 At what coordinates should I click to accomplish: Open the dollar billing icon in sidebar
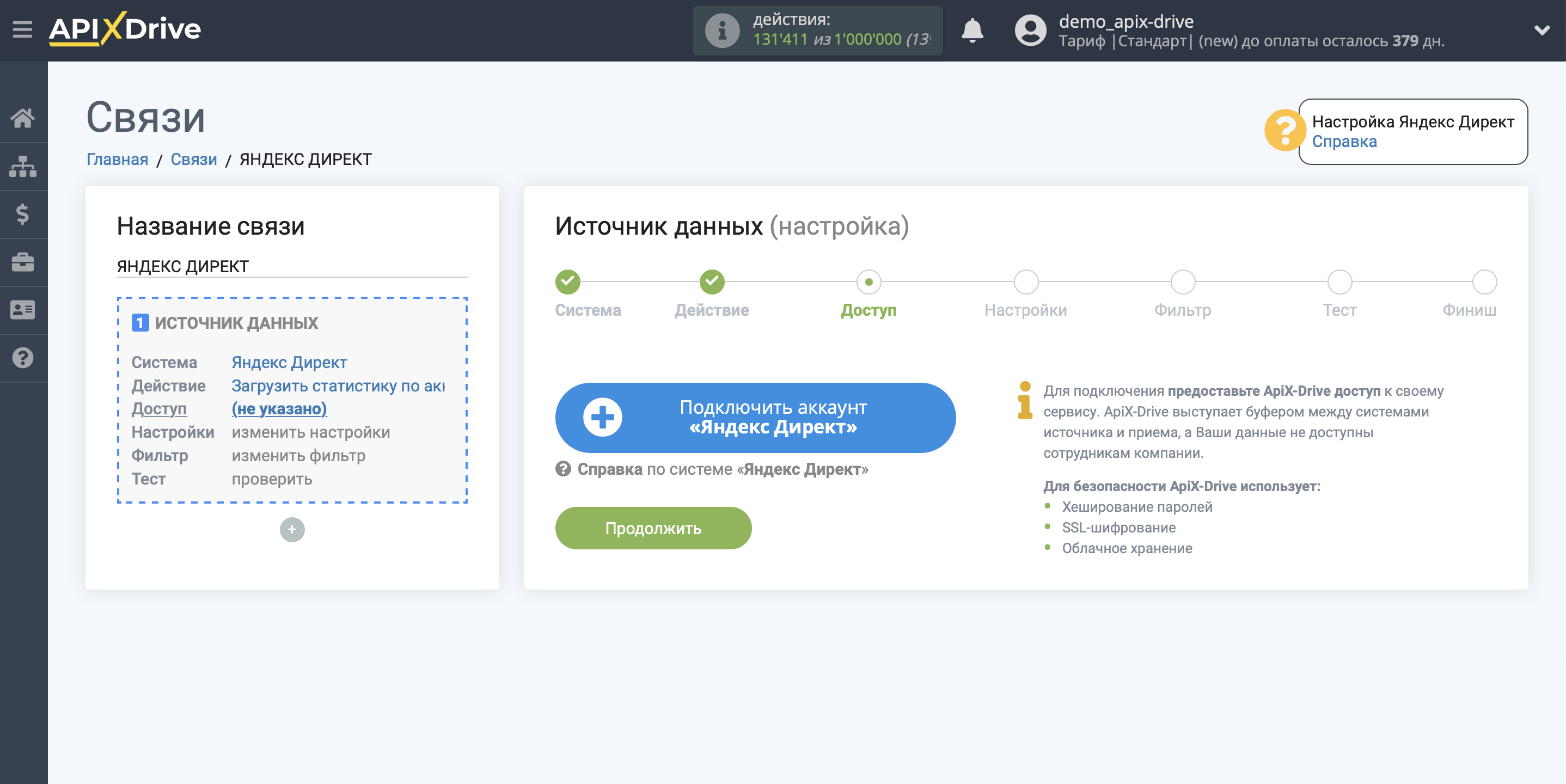pos(23,214)
